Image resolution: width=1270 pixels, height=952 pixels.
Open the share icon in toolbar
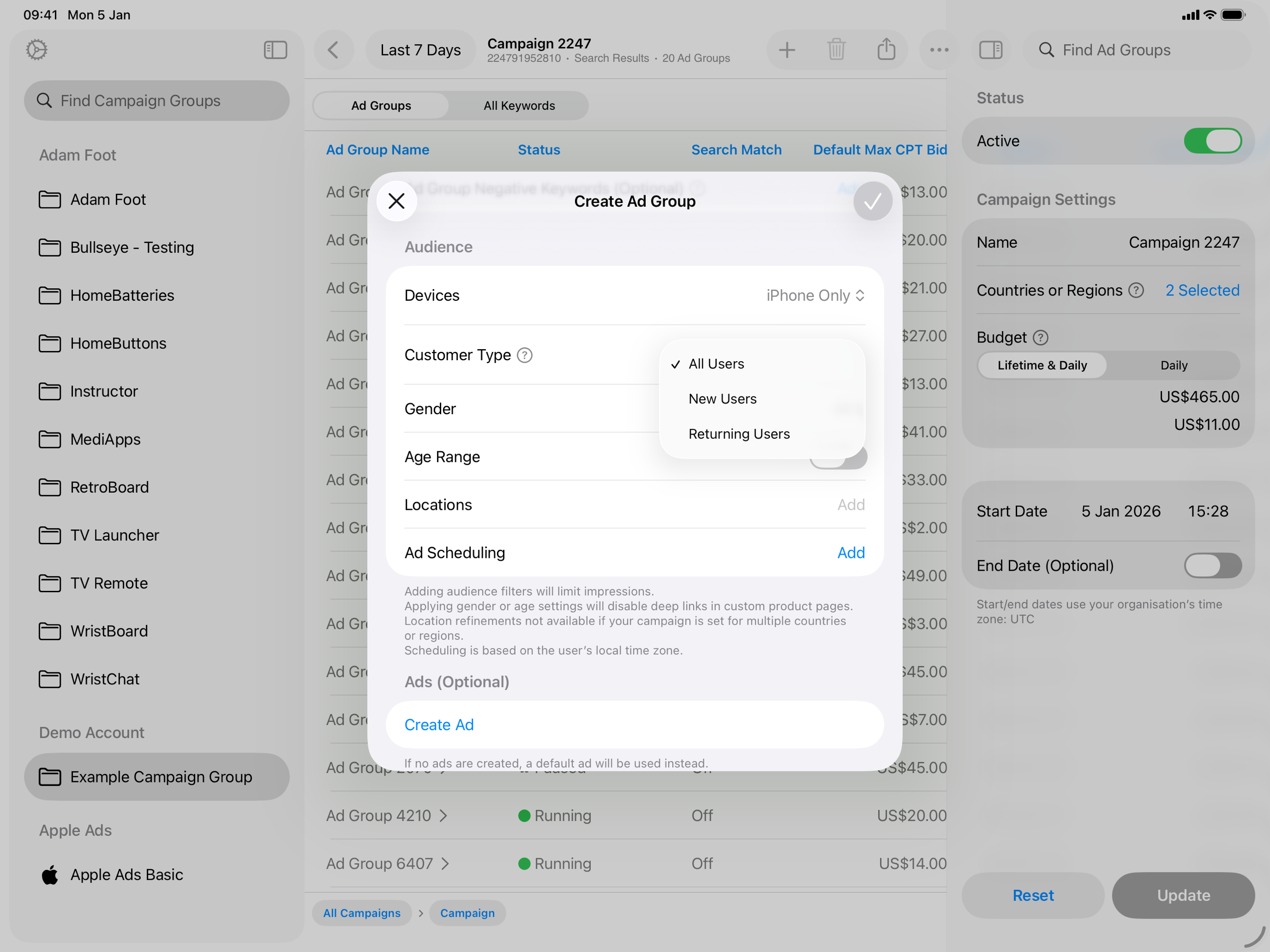tap(886, 50)
